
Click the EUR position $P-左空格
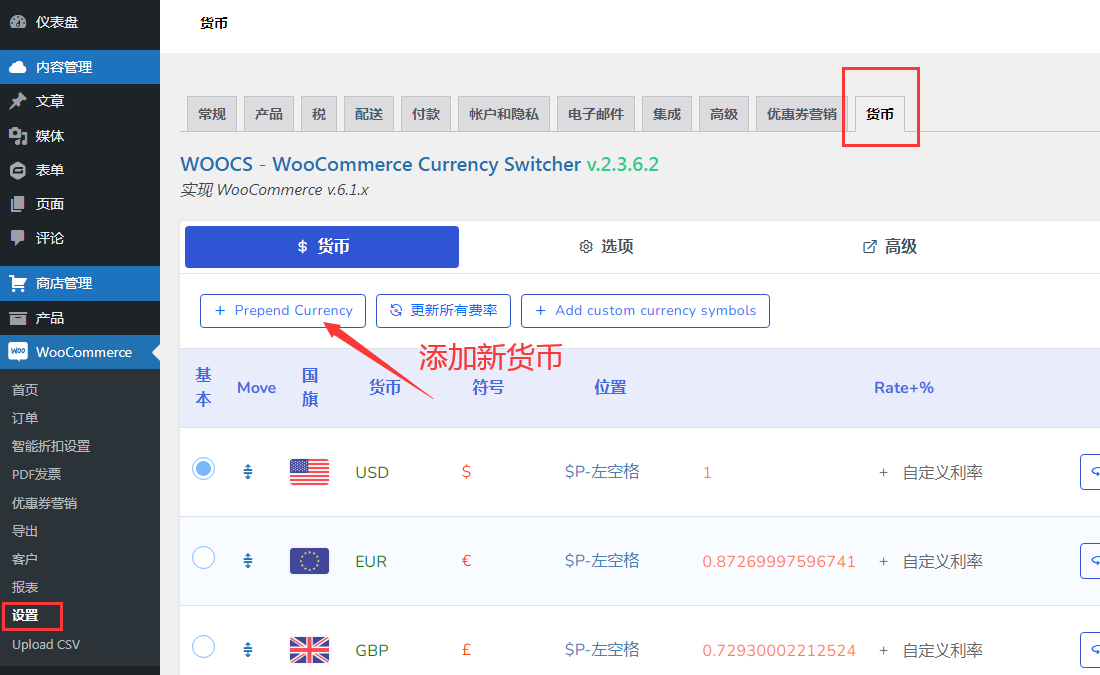(x=602, y=561)
